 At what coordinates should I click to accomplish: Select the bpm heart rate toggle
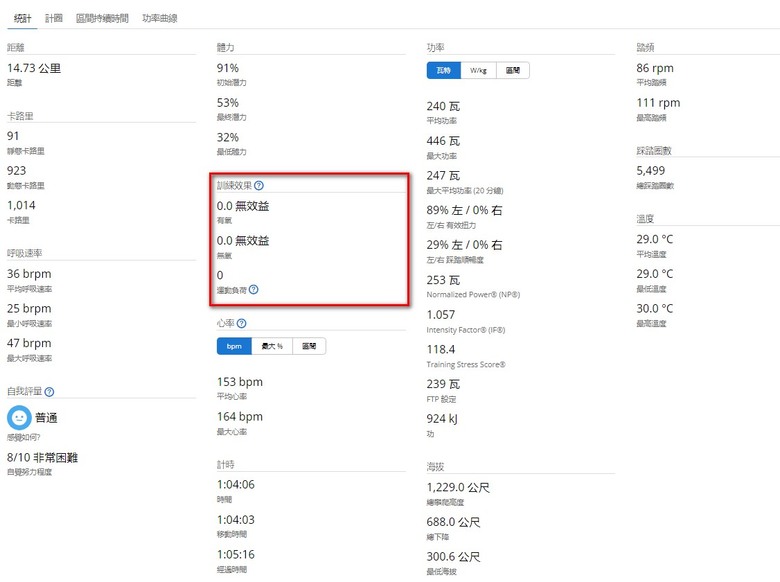(234, 346)
